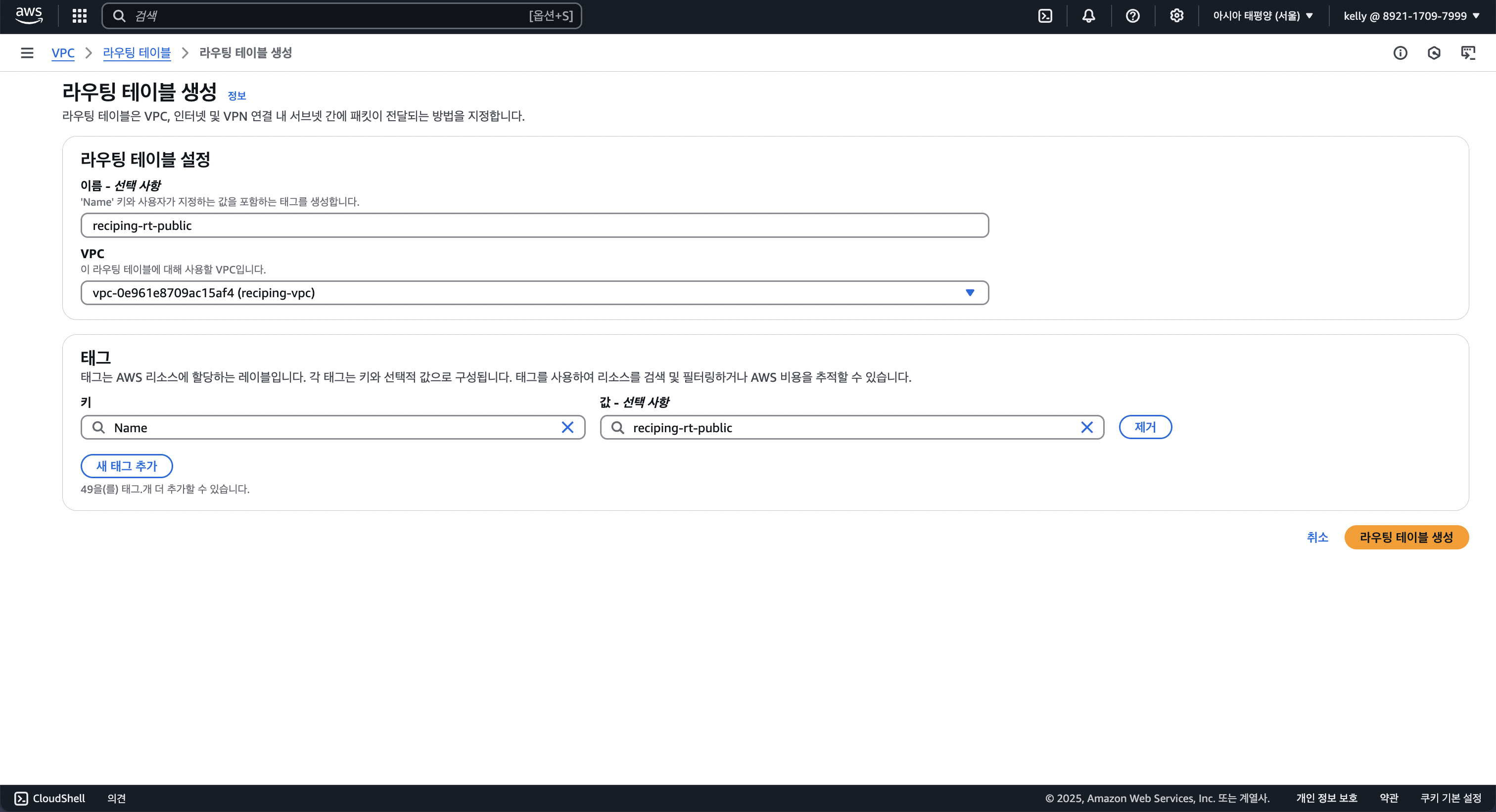
Task: Click the CloudShell icon in top bar
Action: tap(1045, 16)
